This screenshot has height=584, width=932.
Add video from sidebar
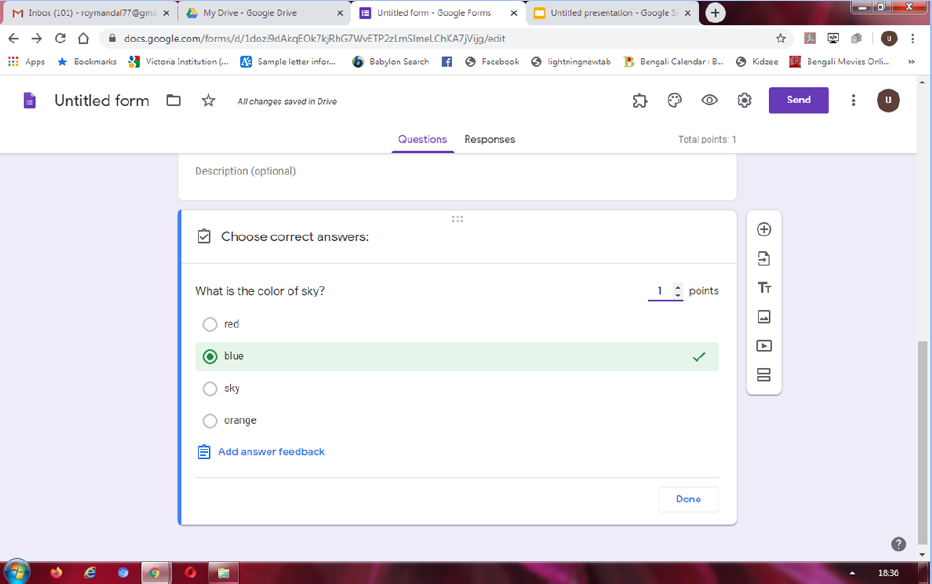click(x=764, y=346)
